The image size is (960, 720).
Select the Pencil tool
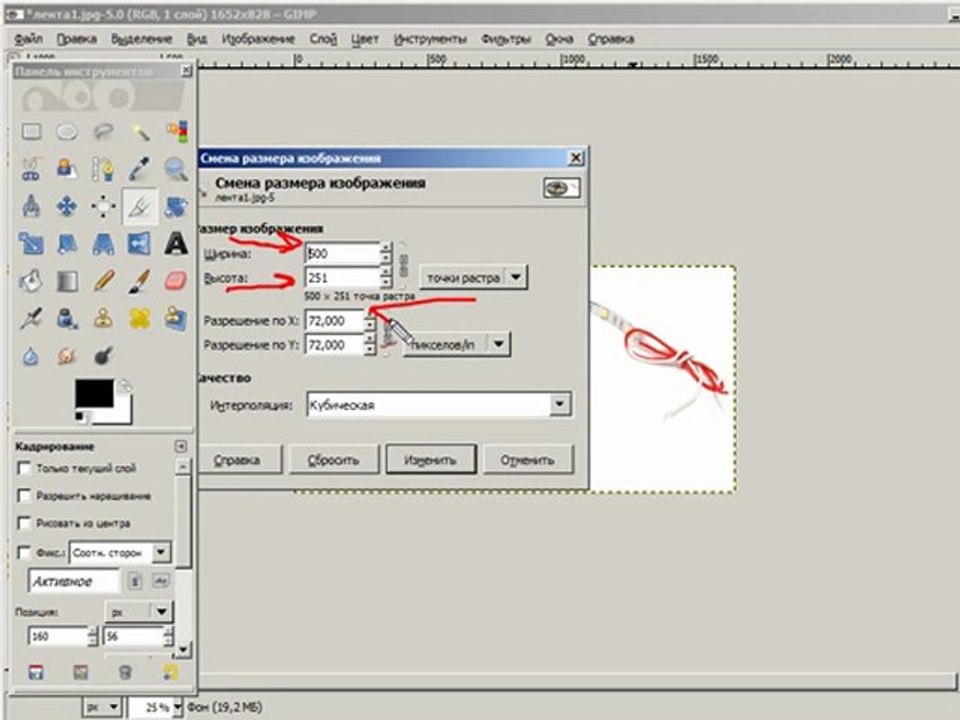[x=103, y=281]
